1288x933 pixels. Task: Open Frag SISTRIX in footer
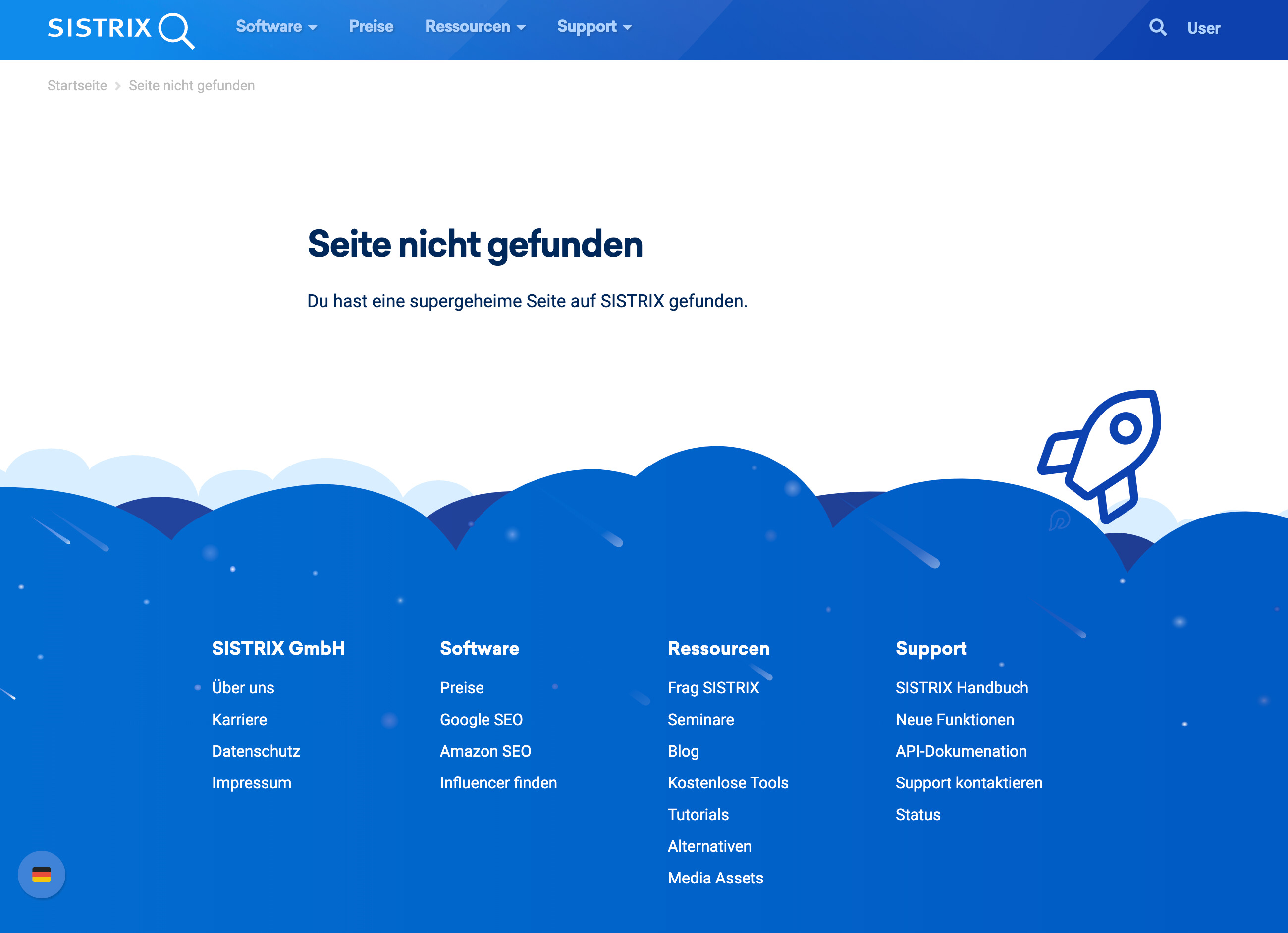(713, 688)
